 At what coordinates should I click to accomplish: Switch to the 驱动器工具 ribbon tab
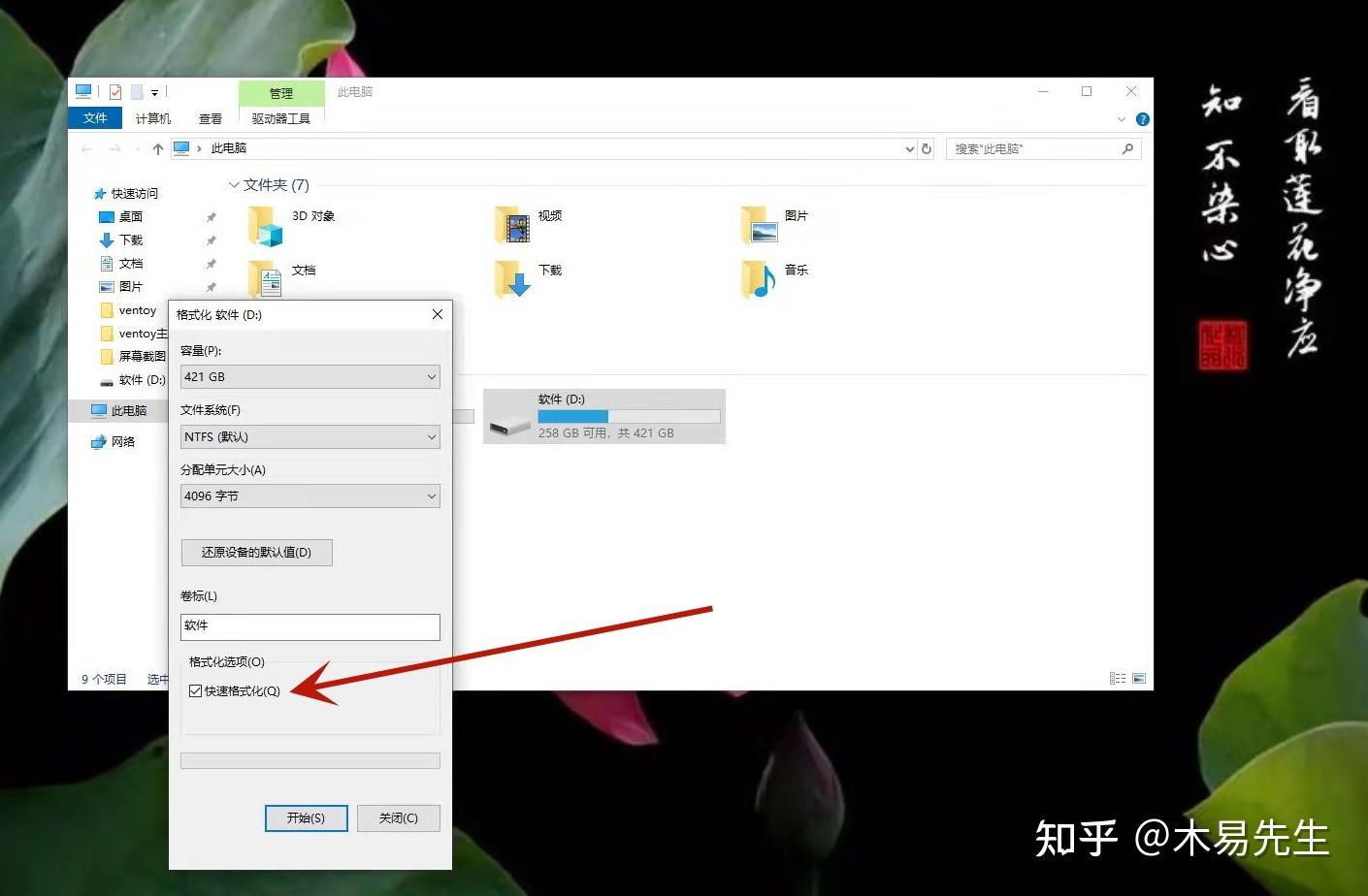(x=280, y=118)
